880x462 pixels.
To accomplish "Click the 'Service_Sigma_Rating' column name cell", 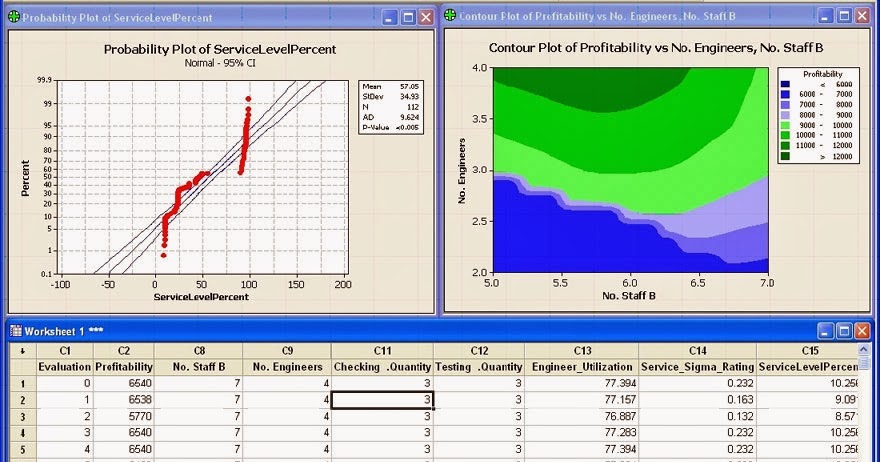I will click(698, 367).
